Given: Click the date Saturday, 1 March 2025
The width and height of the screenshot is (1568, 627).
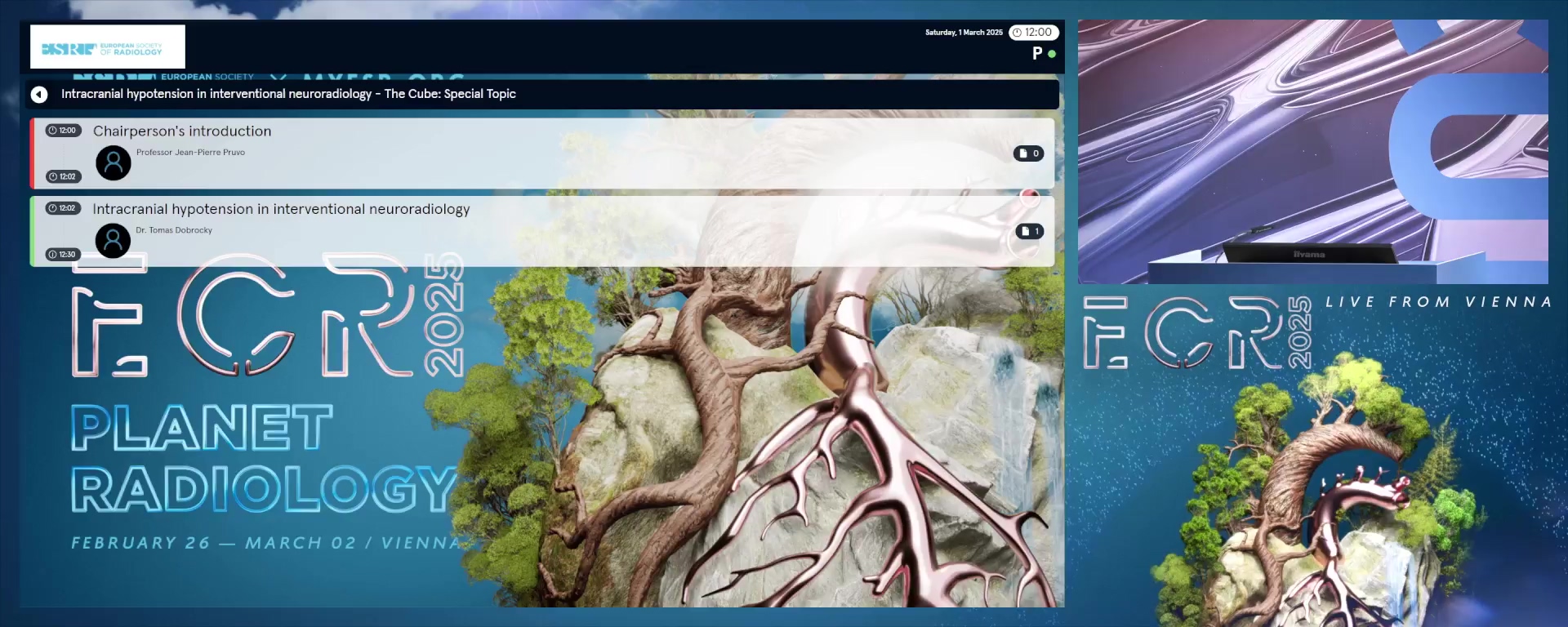Looking at the screenshot, I should [x=964, y=33].
